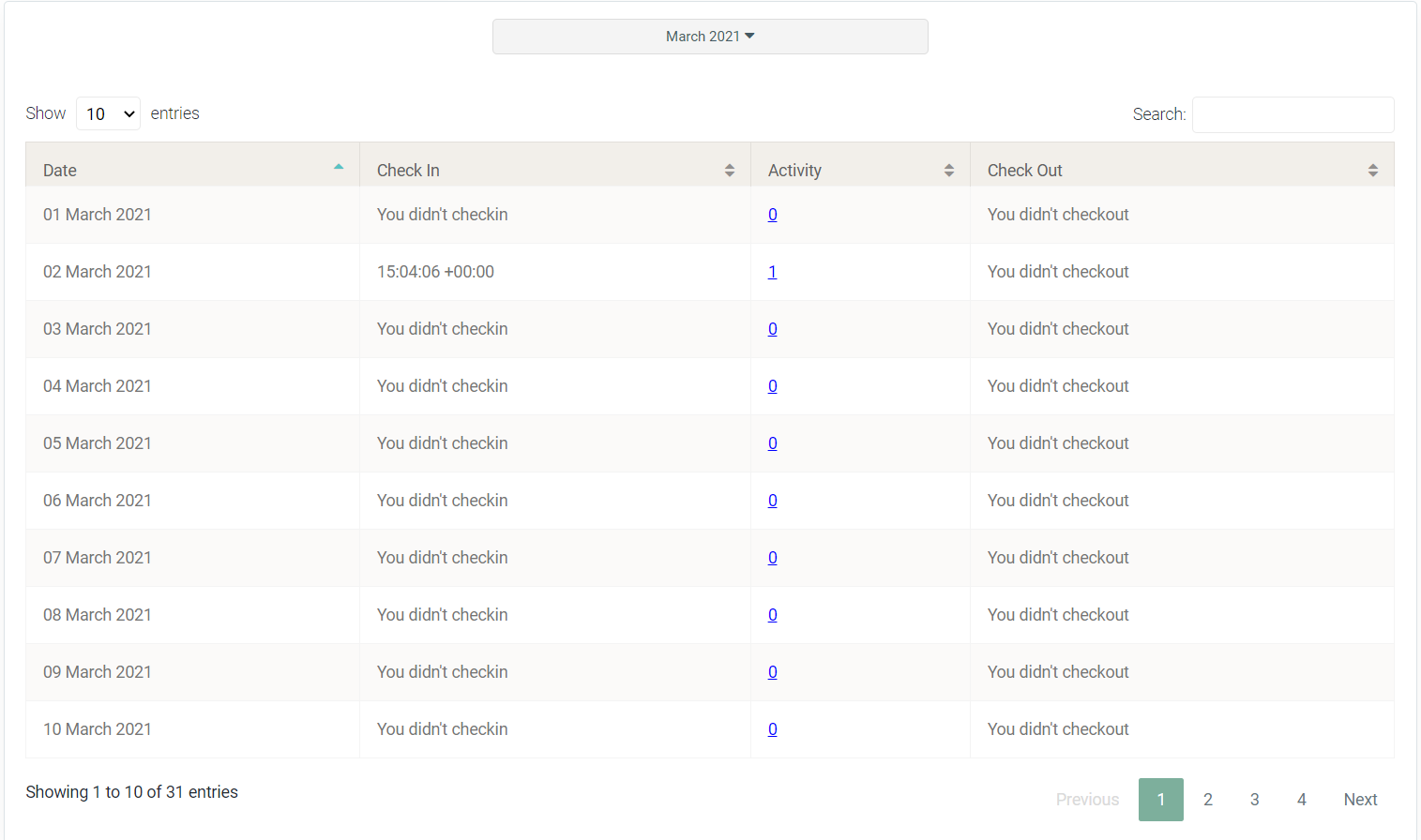Open activity link for 09 March 2021
This screenshot has height=840, width=1421.
pos(772,672)
